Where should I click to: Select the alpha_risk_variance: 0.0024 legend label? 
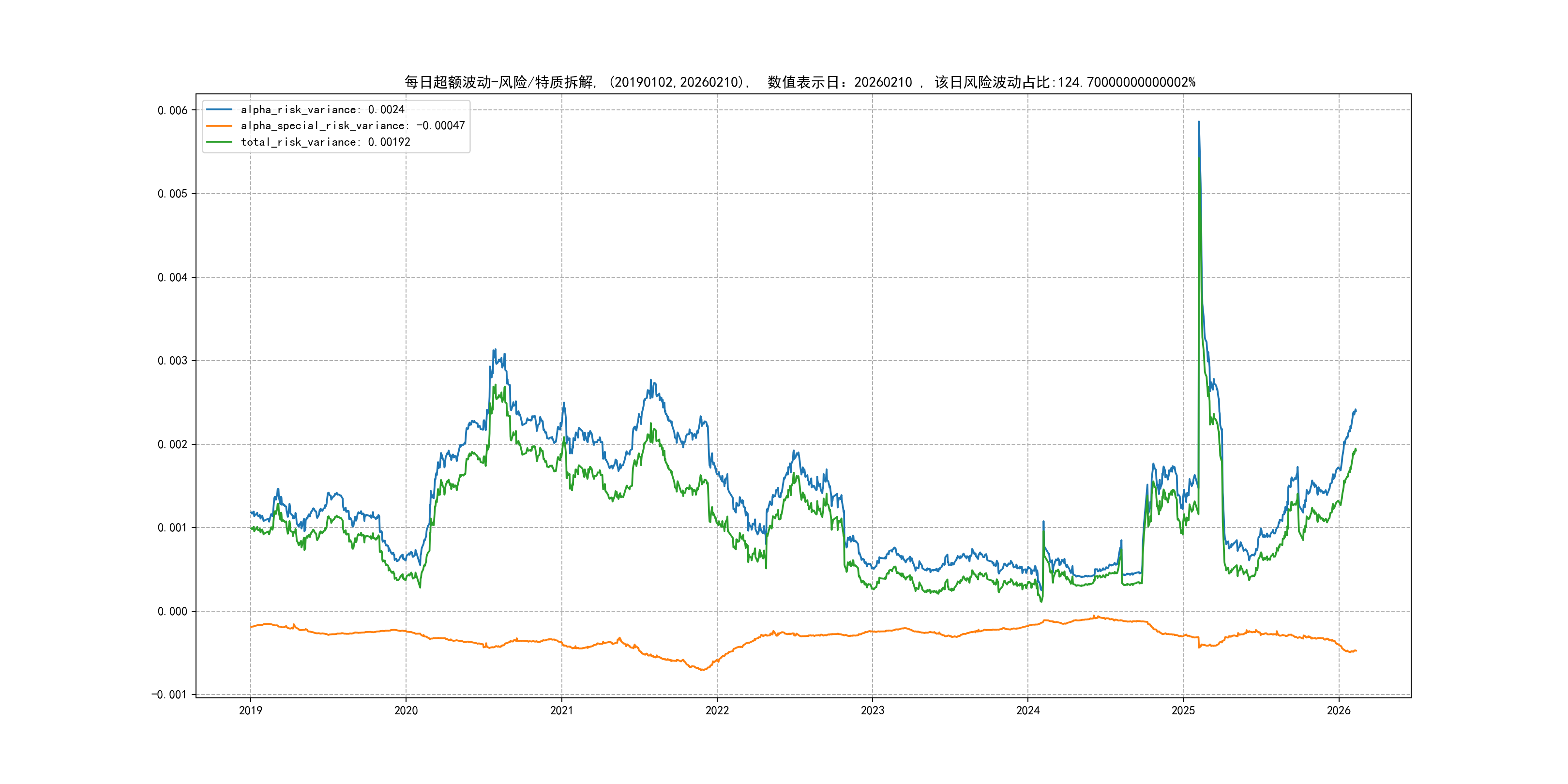tap(322, 109)
